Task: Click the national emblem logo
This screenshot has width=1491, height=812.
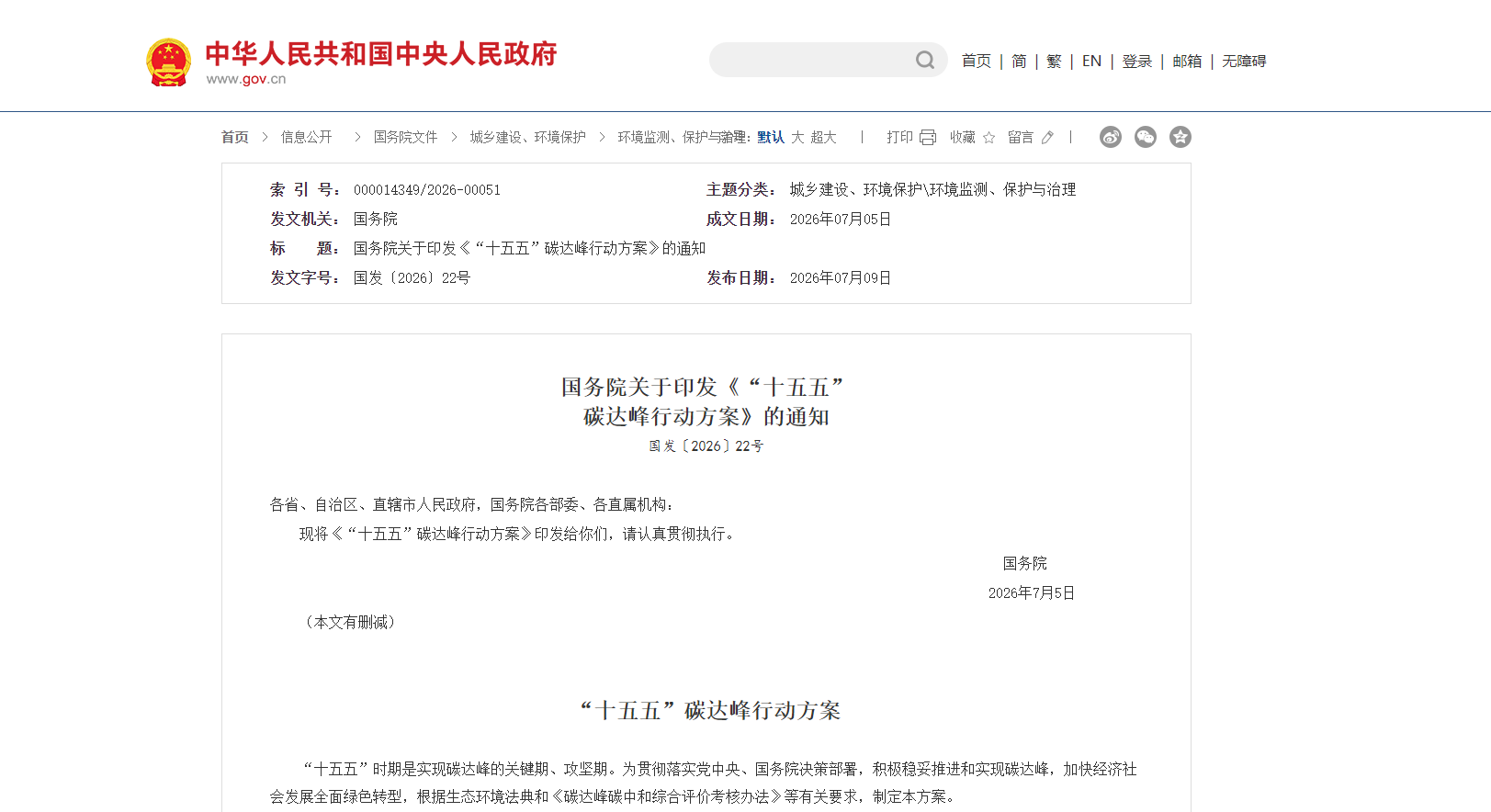Action: [x=168, y=62]
